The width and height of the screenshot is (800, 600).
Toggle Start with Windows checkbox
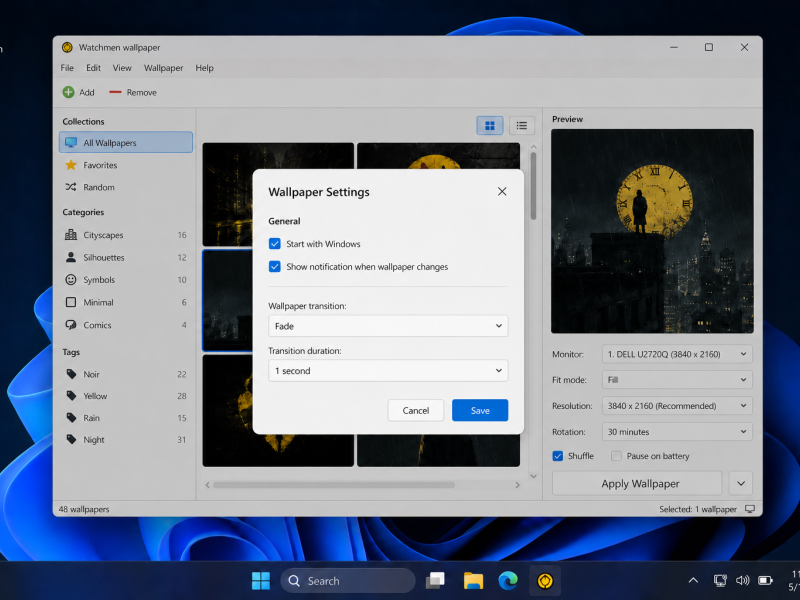click(x=274, y=244)
